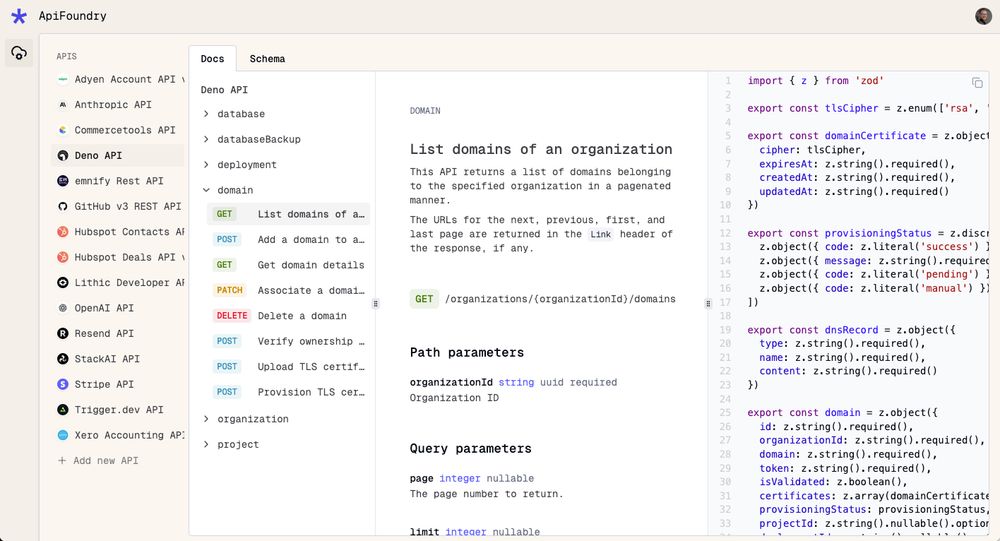
Task: Click the List domains of an organization title
Action: tap(541, 149)
